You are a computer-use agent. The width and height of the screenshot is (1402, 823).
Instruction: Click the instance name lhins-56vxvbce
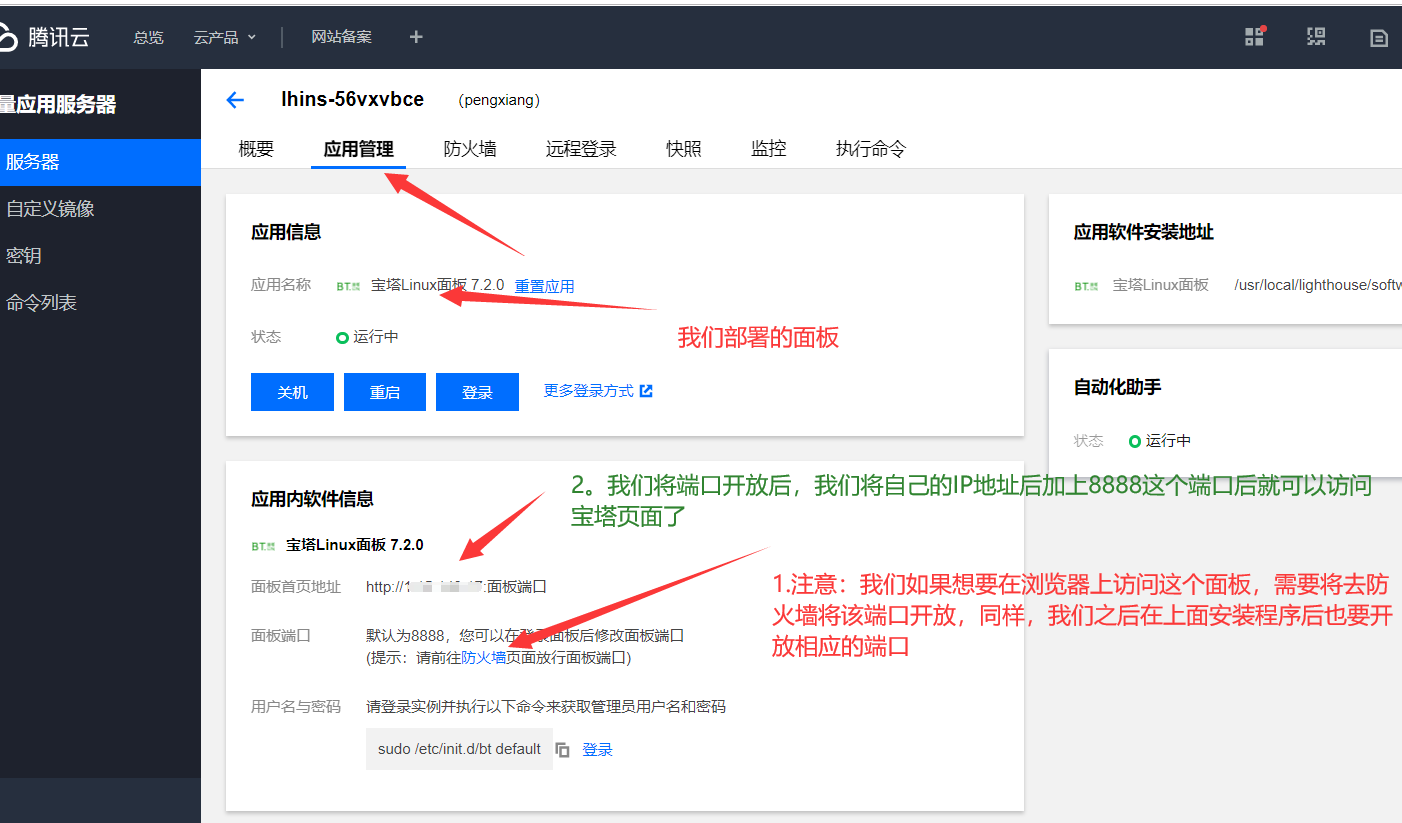click(x=353, y=99)
